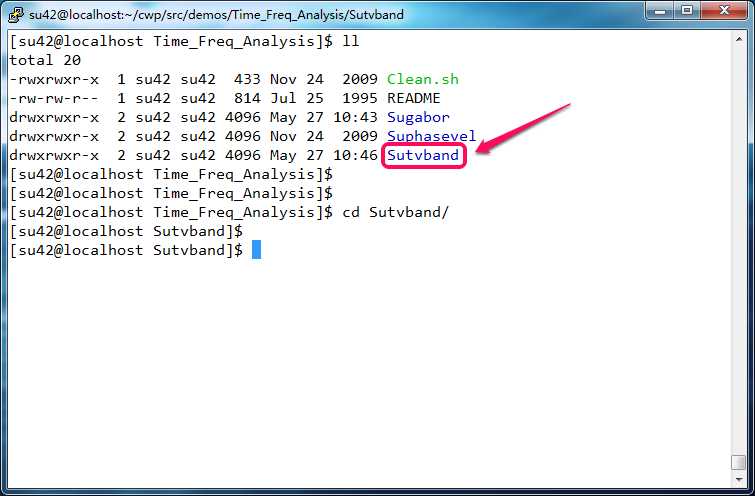Click the -rwxrwxr-x permissions of Clean.sh
The width and height of the screenshot is (755, 496).
pyautogui.click(x=54, y=79)
